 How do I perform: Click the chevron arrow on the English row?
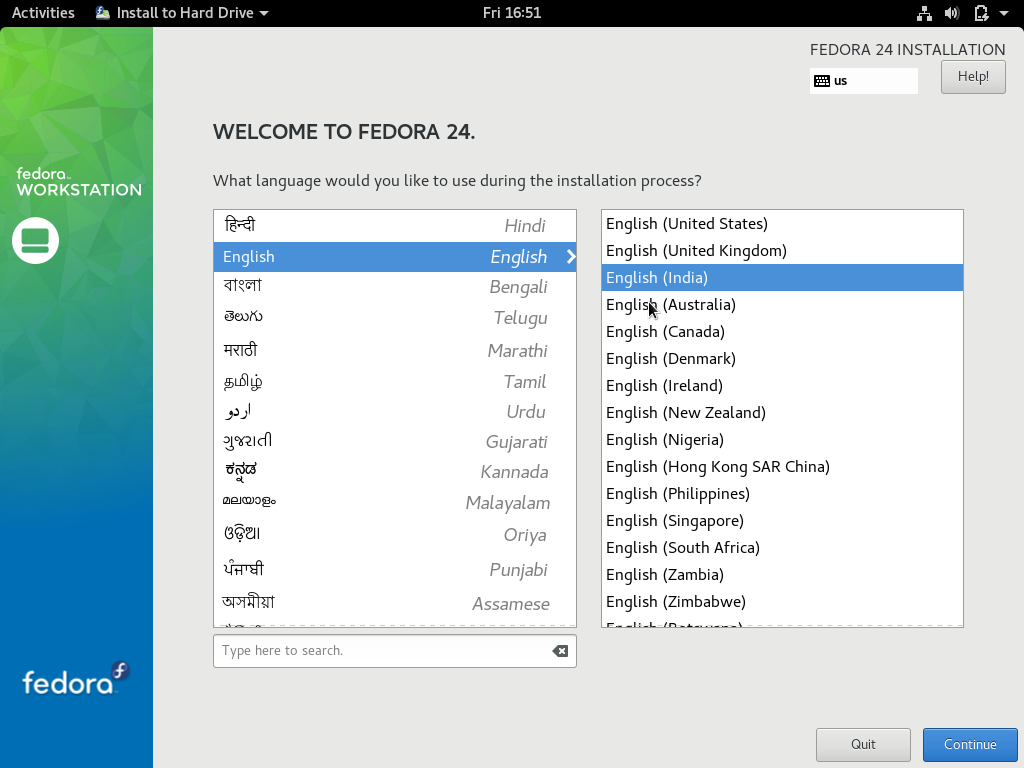(571, 257)
